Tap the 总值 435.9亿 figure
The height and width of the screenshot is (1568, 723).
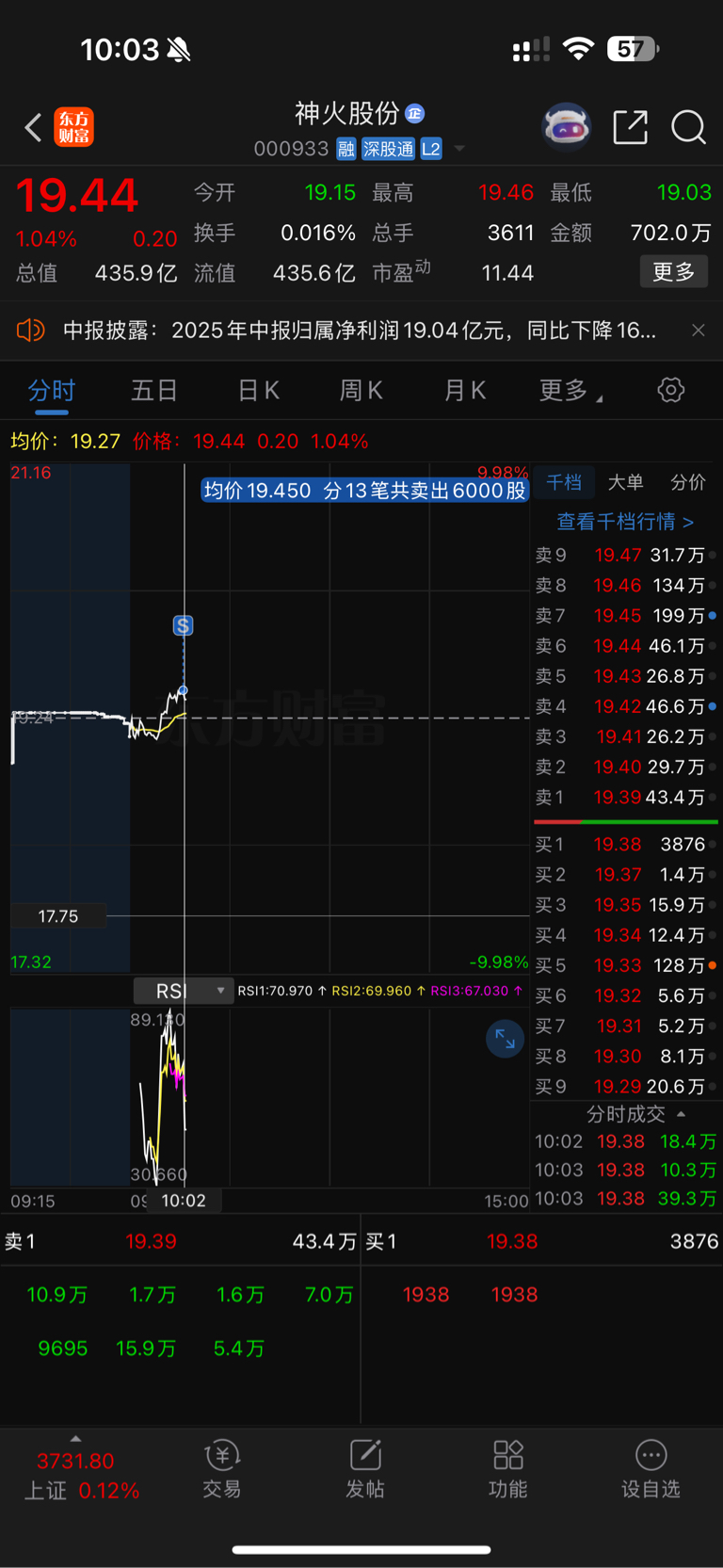tap(136, 273)
